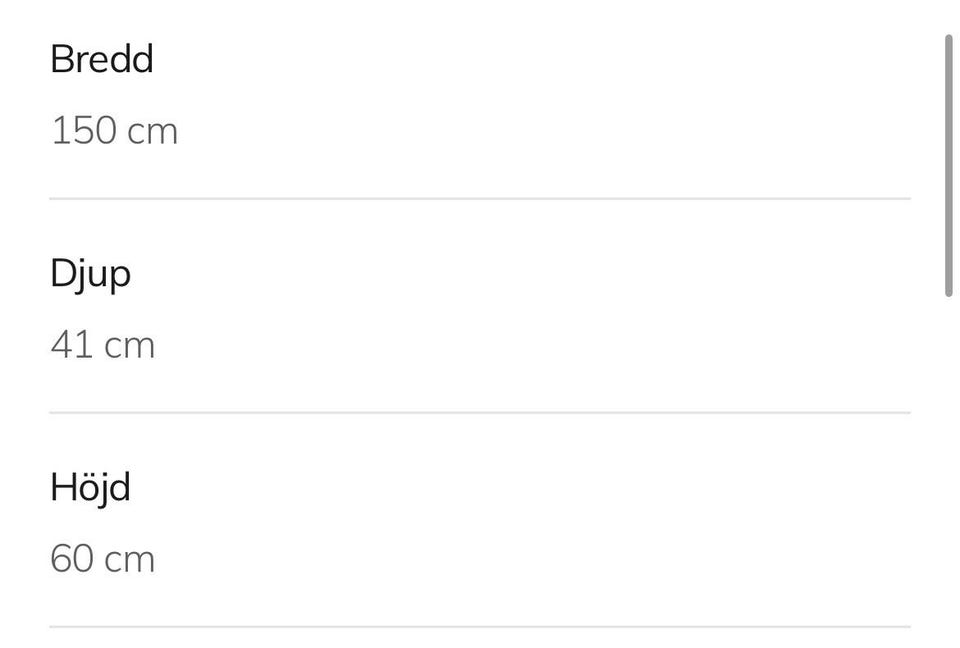The height and width of the screenshot is (648, 960).
Task: Click the divider line below 150 cm
Action: (480, 198)
